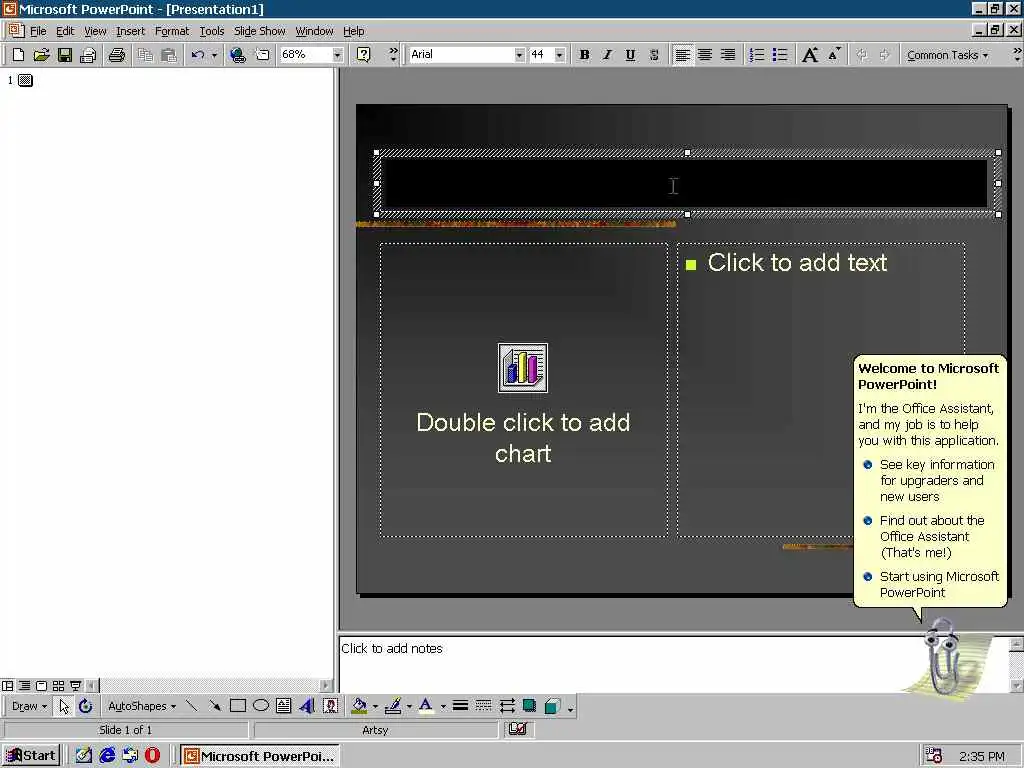Switch to Slide View button

[x=41, y=686]
